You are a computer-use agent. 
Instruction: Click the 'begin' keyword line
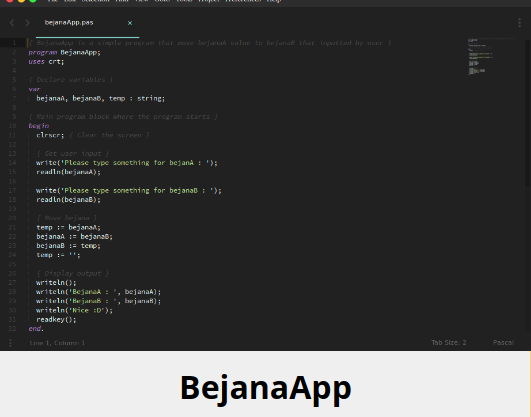(x=39, y=126)
